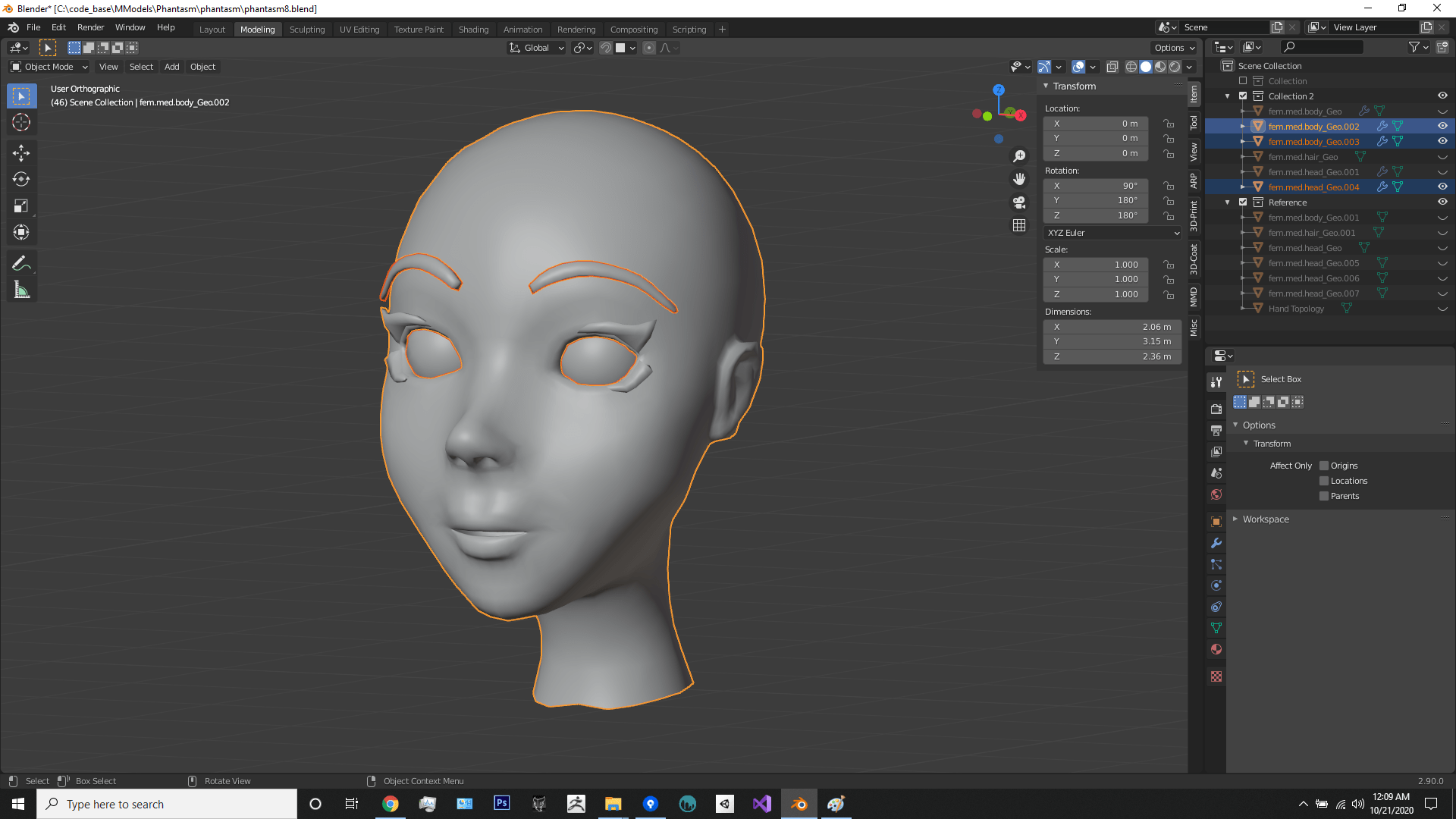Activate the Annotate pencil tool

(x=21, y=263)
